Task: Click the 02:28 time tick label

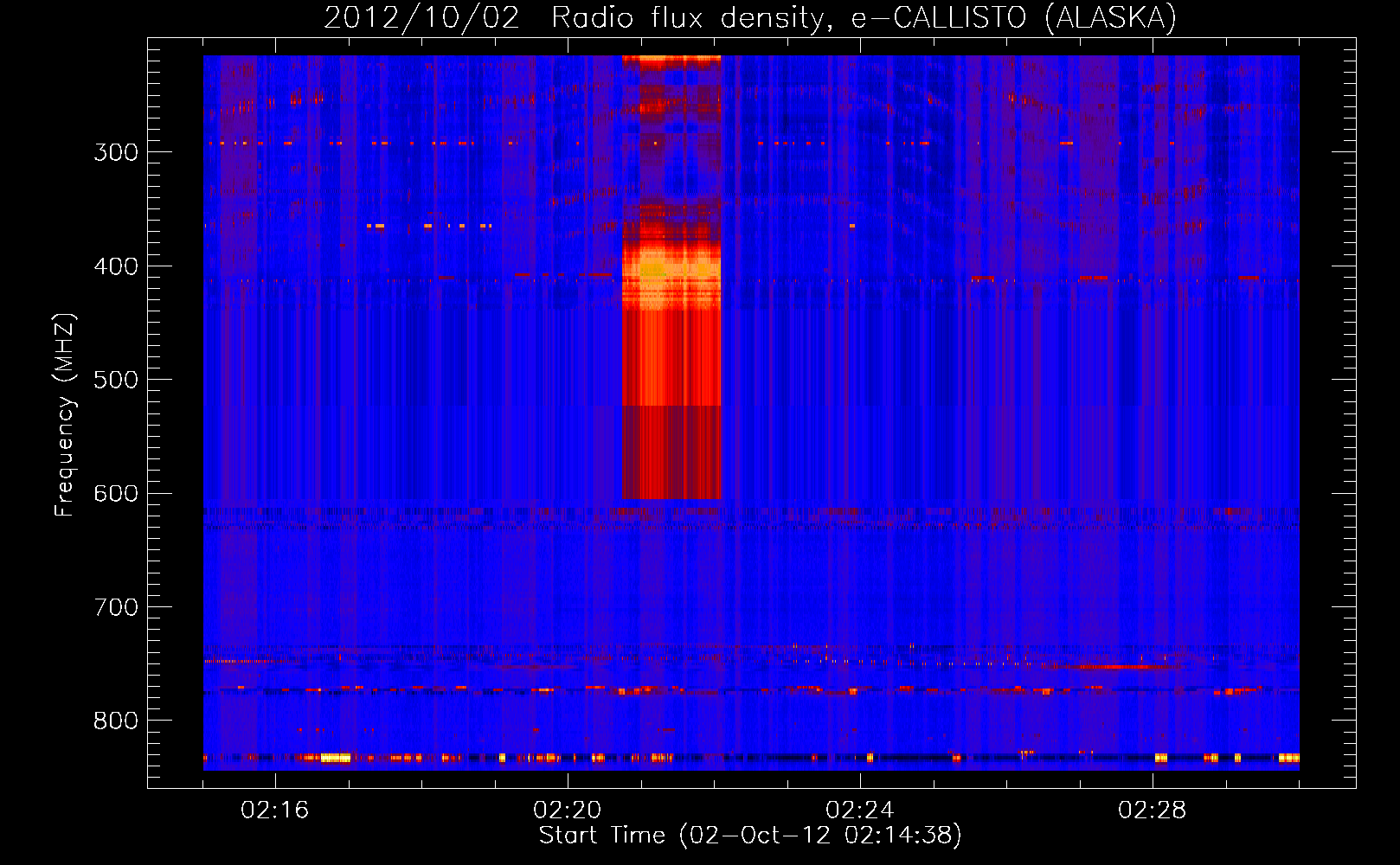Action: [1153, 810]
